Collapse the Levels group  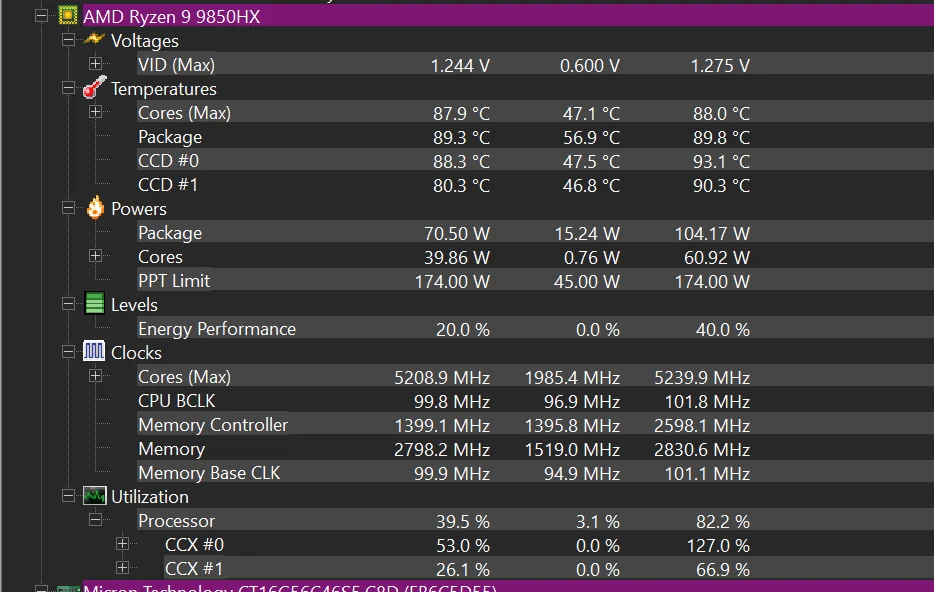coord(69,304)
